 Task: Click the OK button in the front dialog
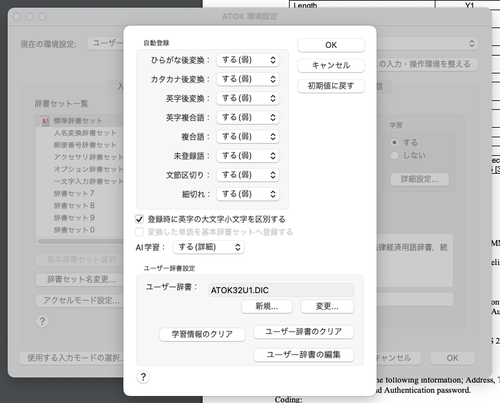(x=331, y=45)
